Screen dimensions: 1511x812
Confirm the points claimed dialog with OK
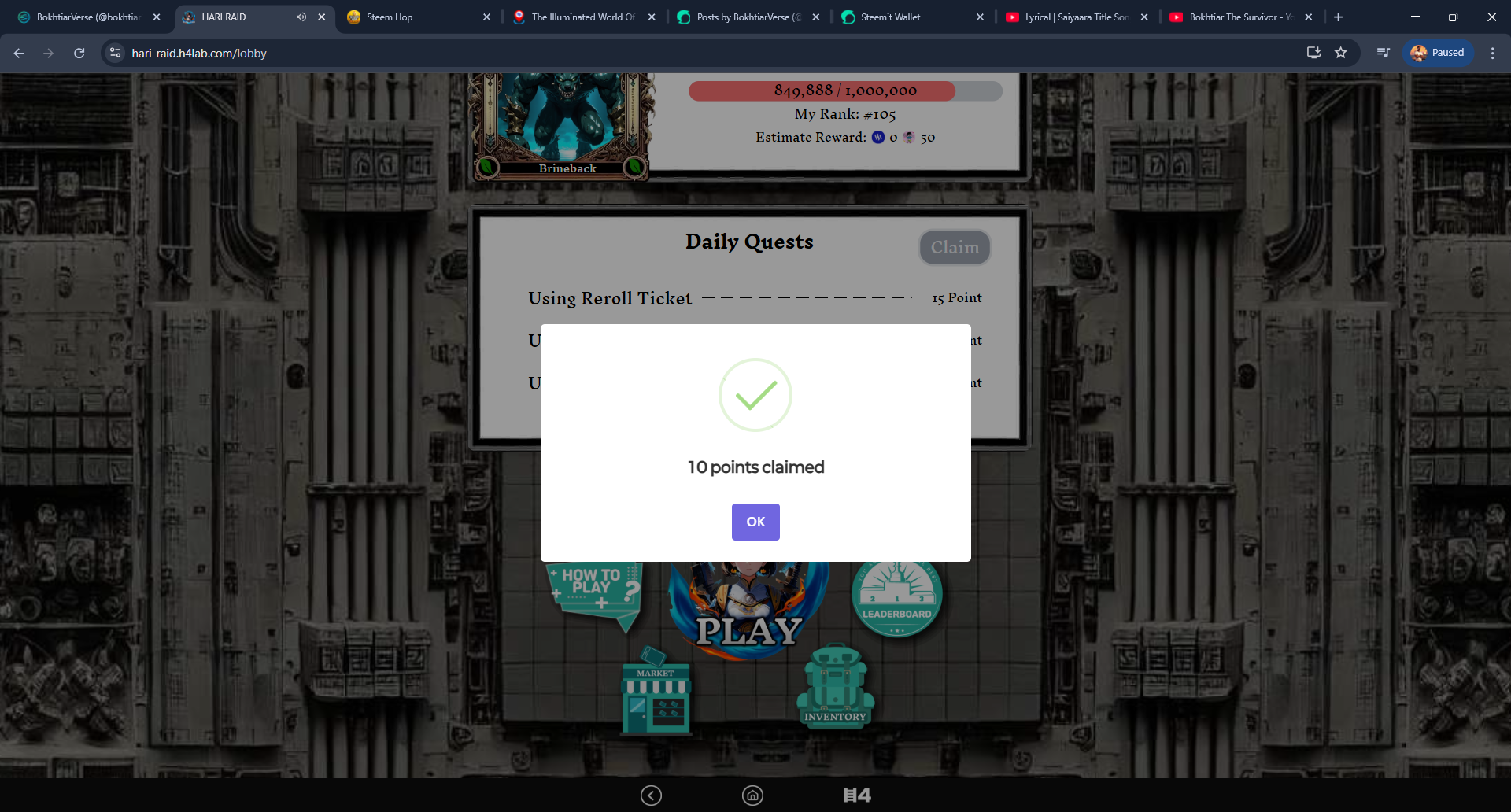point(755,522)
